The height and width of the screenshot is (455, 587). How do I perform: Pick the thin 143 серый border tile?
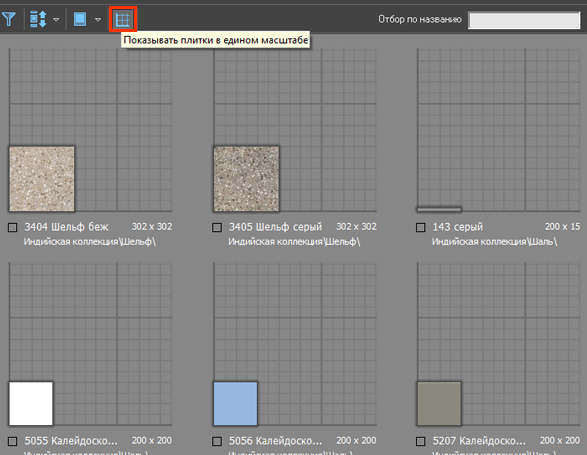click(439, 209)
